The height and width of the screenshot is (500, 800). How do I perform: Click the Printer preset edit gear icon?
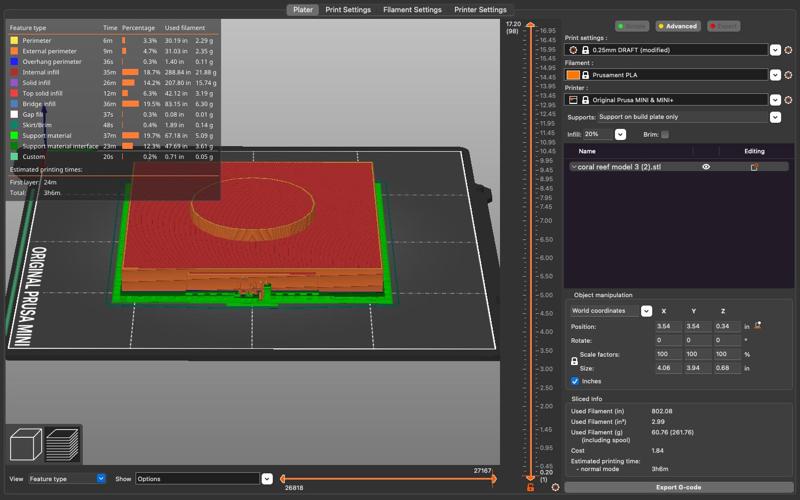(x=788, y=100)
